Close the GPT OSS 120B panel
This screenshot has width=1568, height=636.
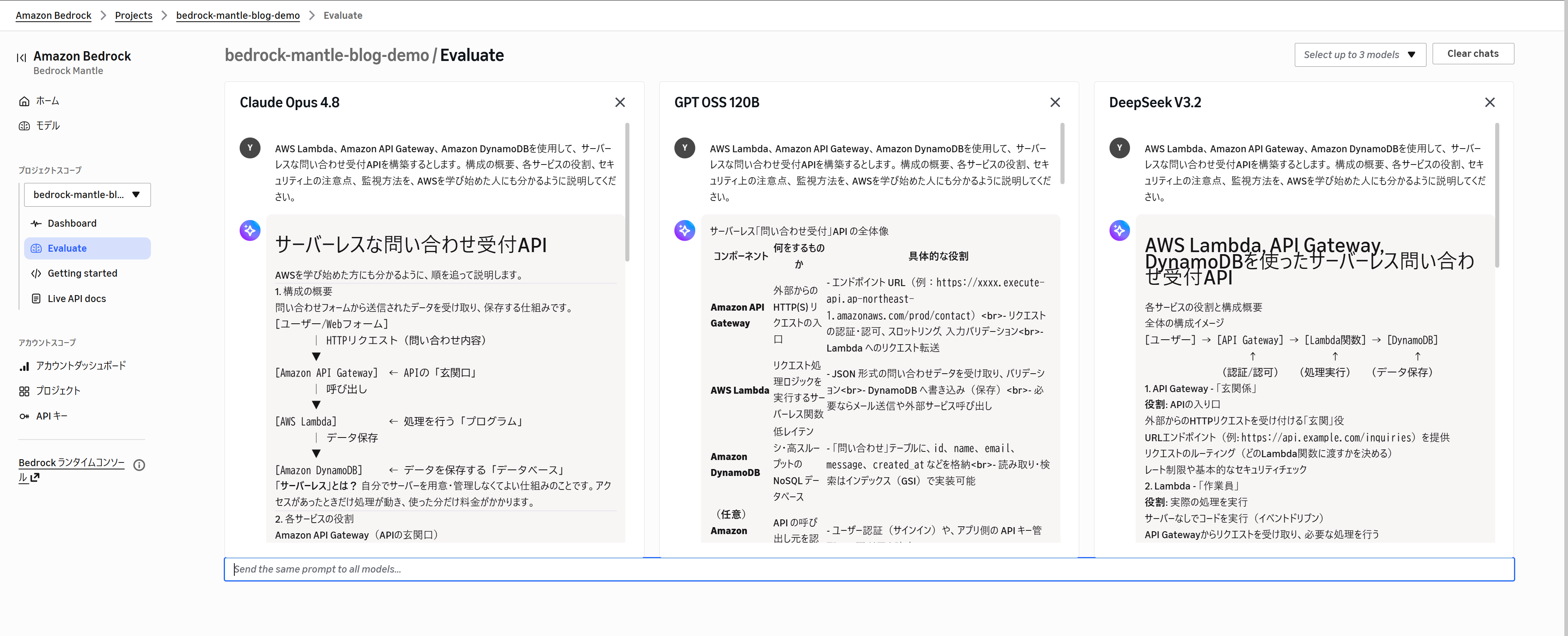point(1054,102)
